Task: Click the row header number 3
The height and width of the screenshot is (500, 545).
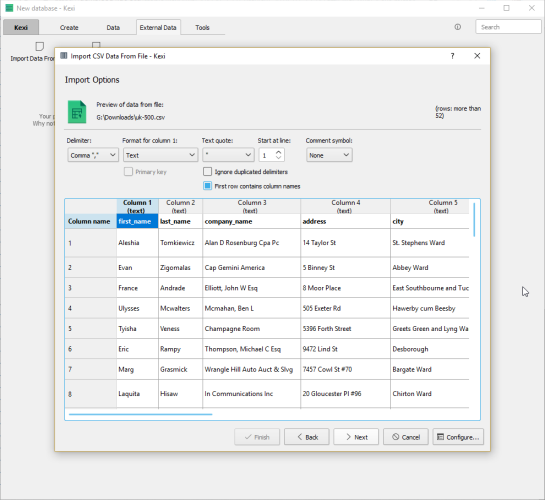Action: pos(90,288)
